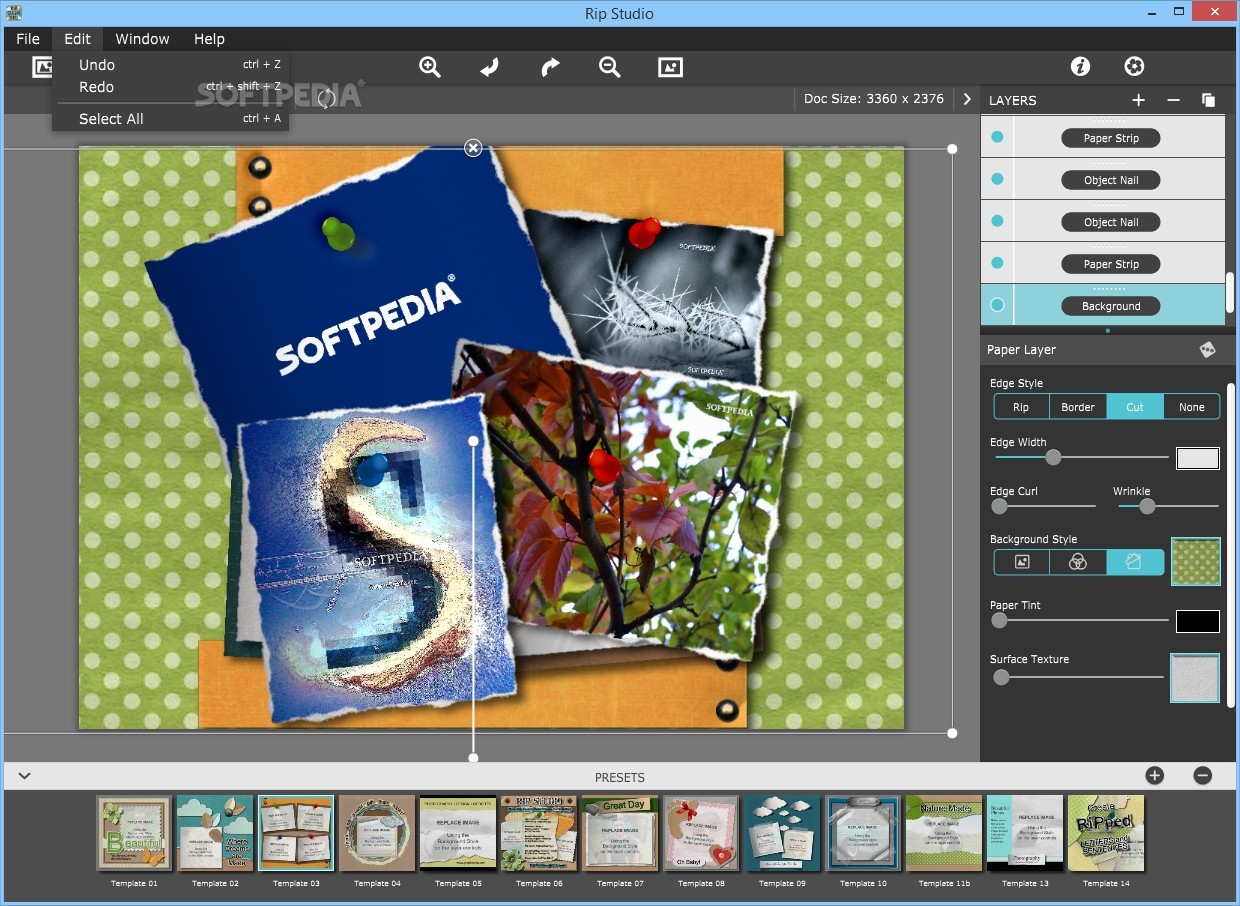Choose Undo from the Edit menu

pos(171,65)
